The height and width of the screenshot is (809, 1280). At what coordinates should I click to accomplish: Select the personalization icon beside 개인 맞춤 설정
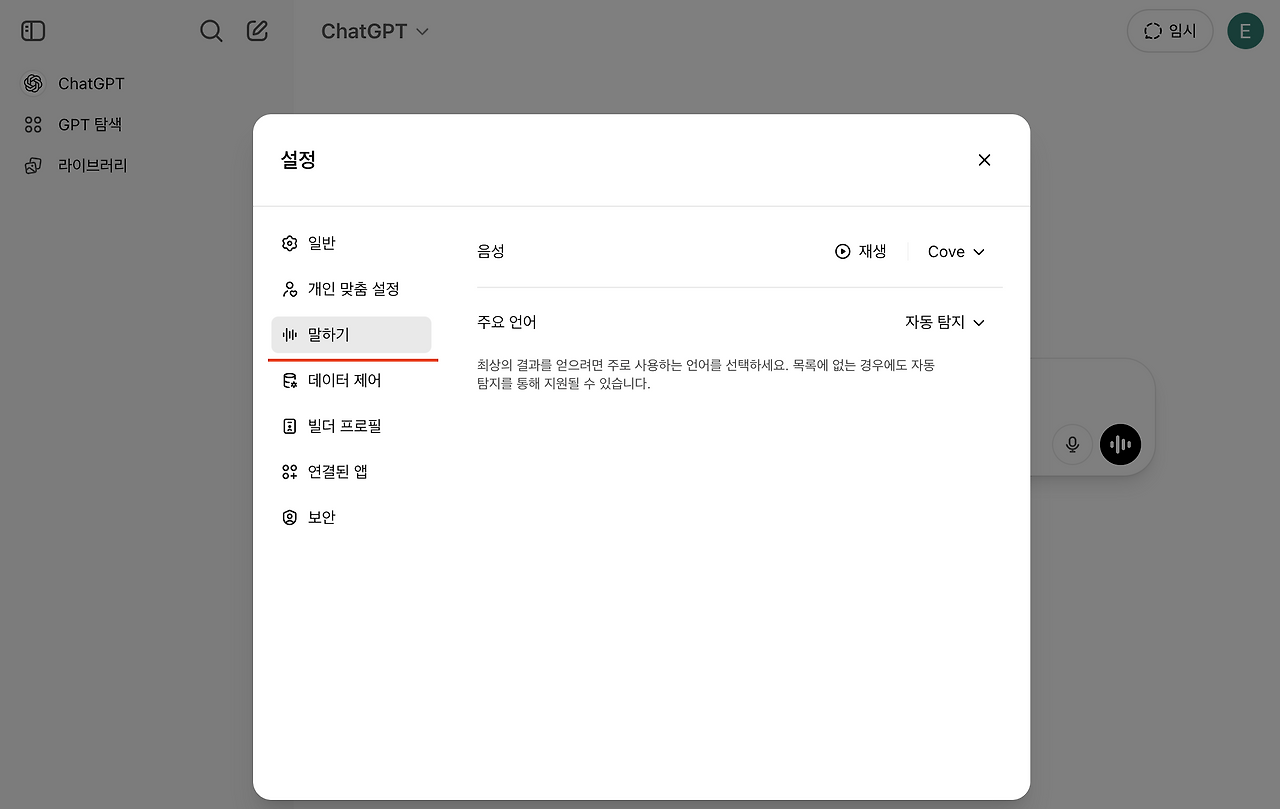coord(289,288)
